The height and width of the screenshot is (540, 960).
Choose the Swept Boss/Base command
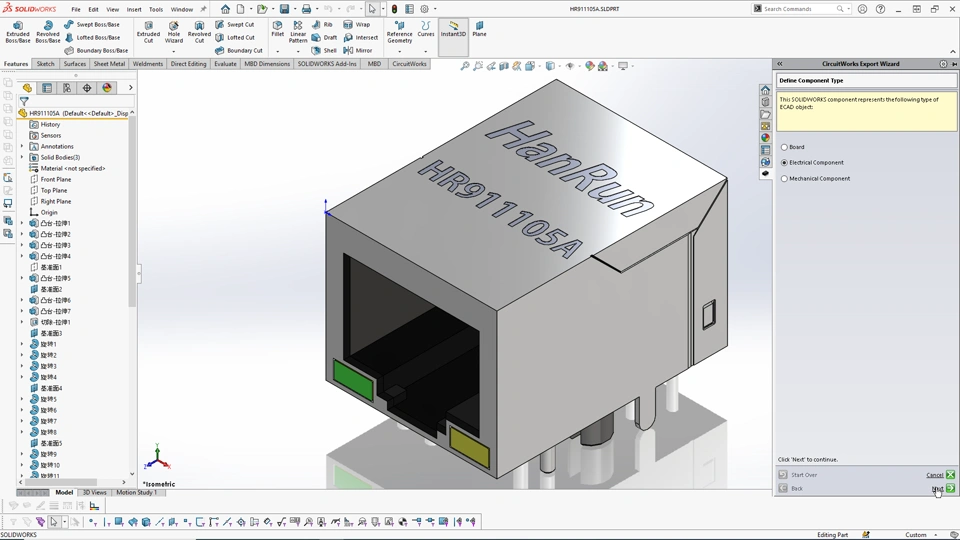pos(92,24)
